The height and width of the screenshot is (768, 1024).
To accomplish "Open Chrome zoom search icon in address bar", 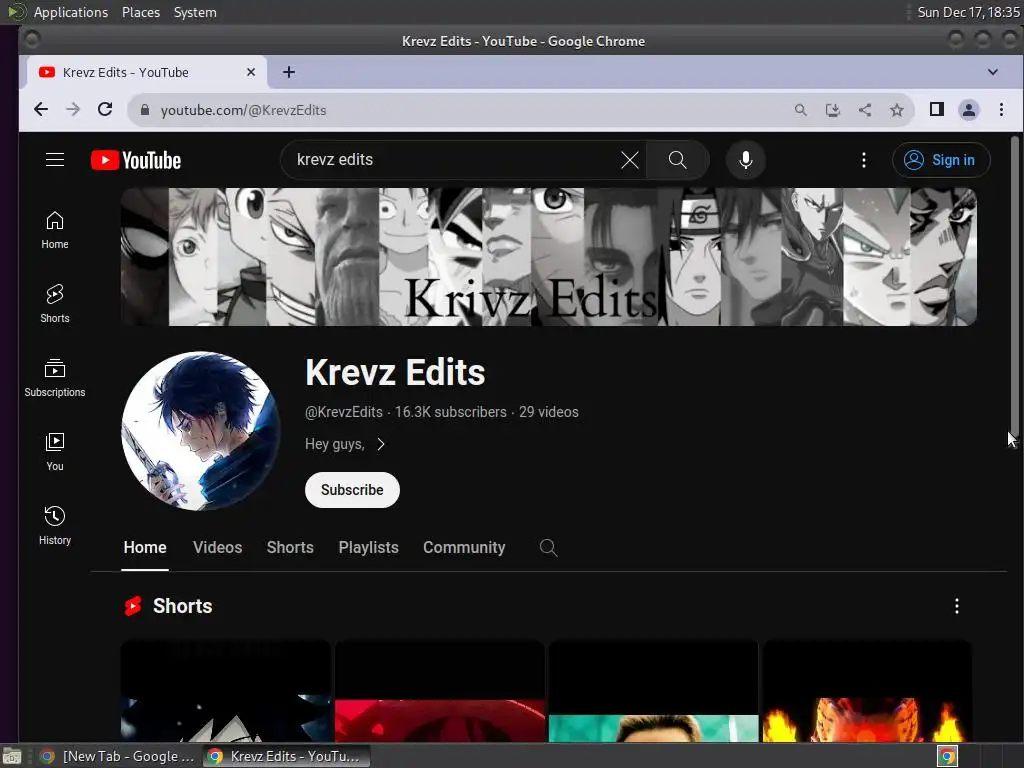I will click(x=801, y=110).
